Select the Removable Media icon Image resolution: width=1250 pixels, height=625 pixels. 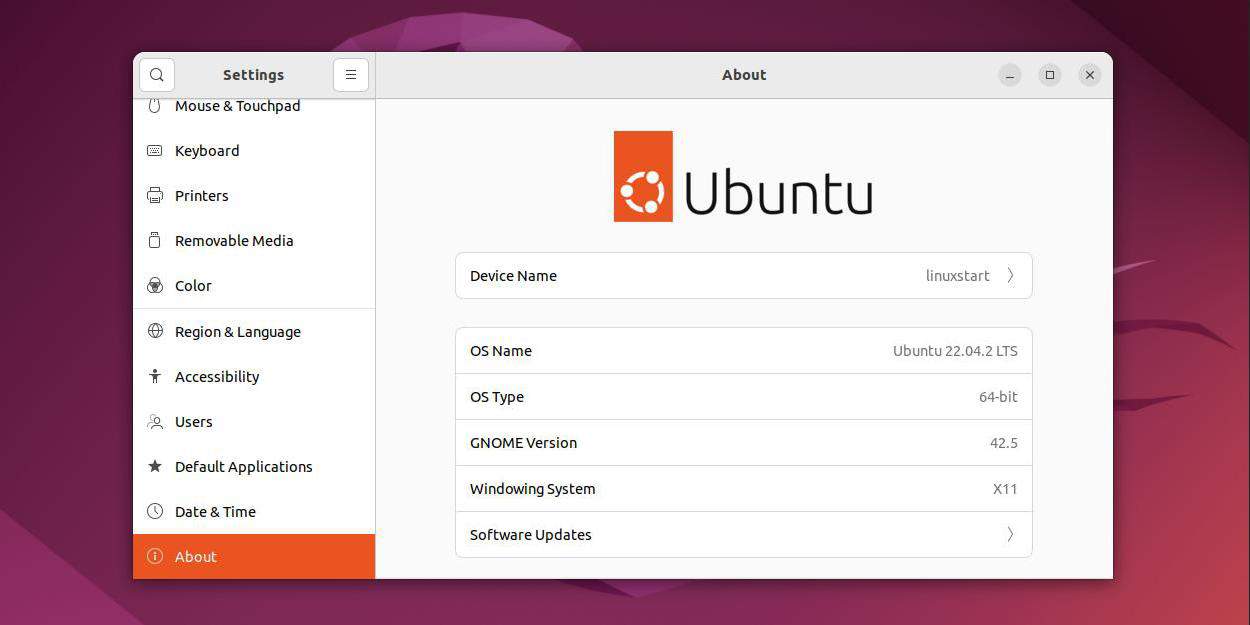pyautogui.click(x=155, y=241)
